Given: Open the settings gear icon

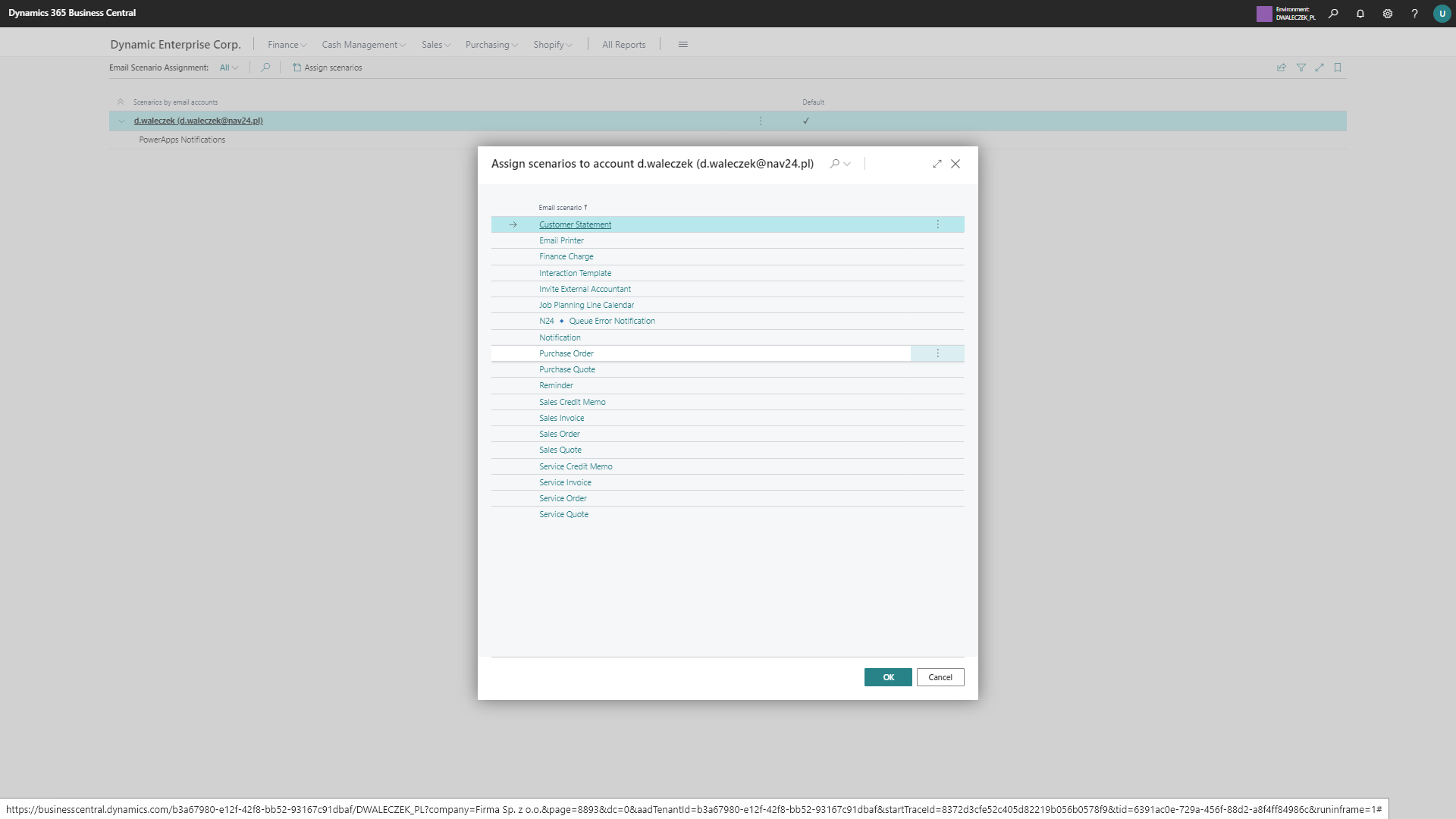Looking at the screenshot, I should (x=1388, y=14).
